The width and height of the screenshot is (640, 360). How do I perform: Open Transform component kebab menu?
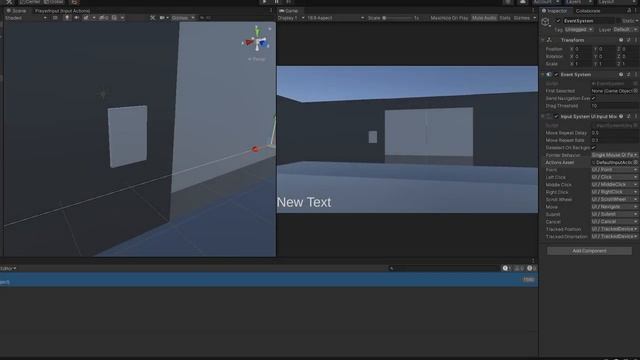[636, 40]
